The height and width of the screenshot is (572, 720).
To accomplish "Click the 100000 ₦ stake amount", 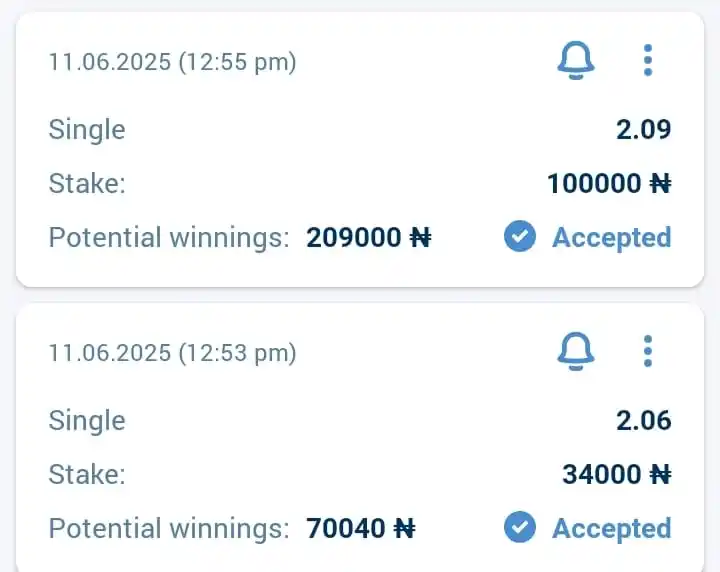I will [x=609, y=184].
